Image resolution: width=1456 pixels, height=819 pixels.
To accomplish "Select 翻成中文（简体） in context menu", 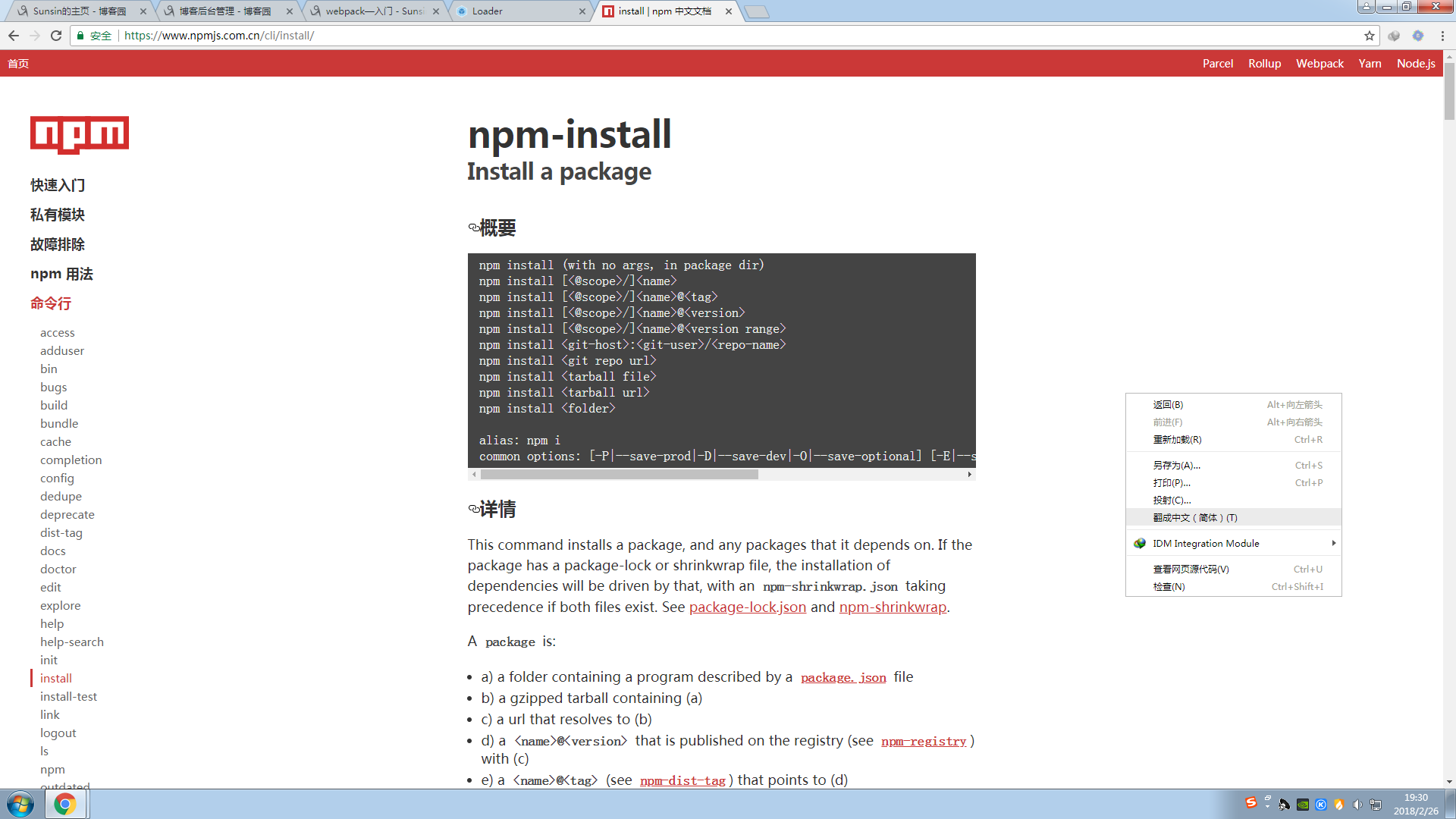I will pos(1194,517).
